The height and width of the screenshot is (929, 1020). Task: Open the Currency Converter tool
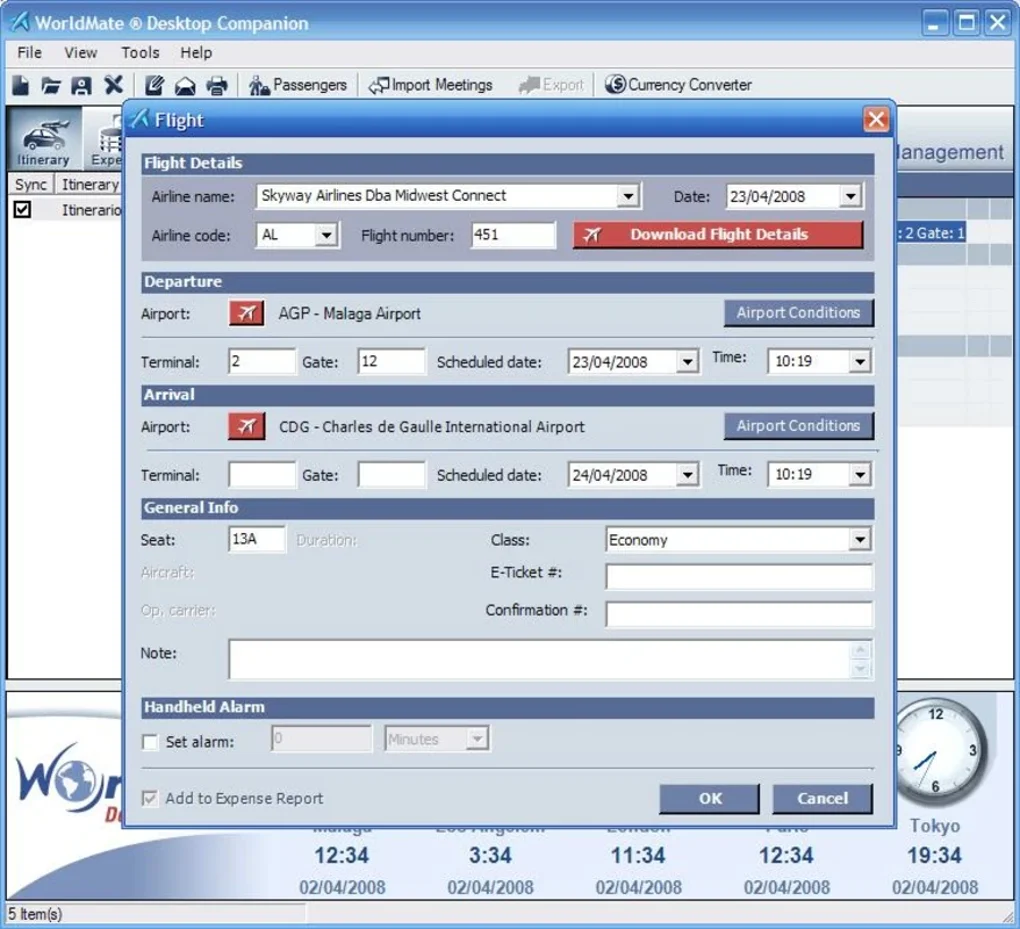point(678,85)
